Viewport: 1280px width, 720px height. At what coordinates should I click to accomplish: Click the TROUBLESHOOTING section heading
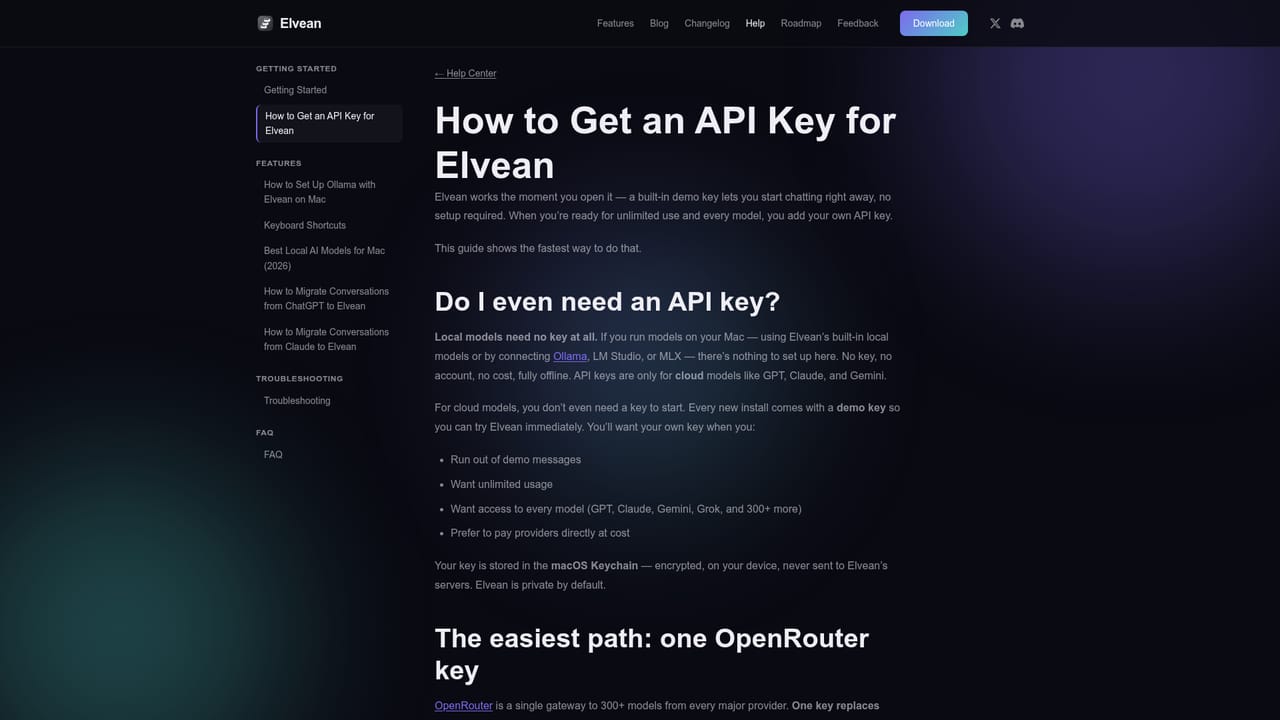point(299,379)
